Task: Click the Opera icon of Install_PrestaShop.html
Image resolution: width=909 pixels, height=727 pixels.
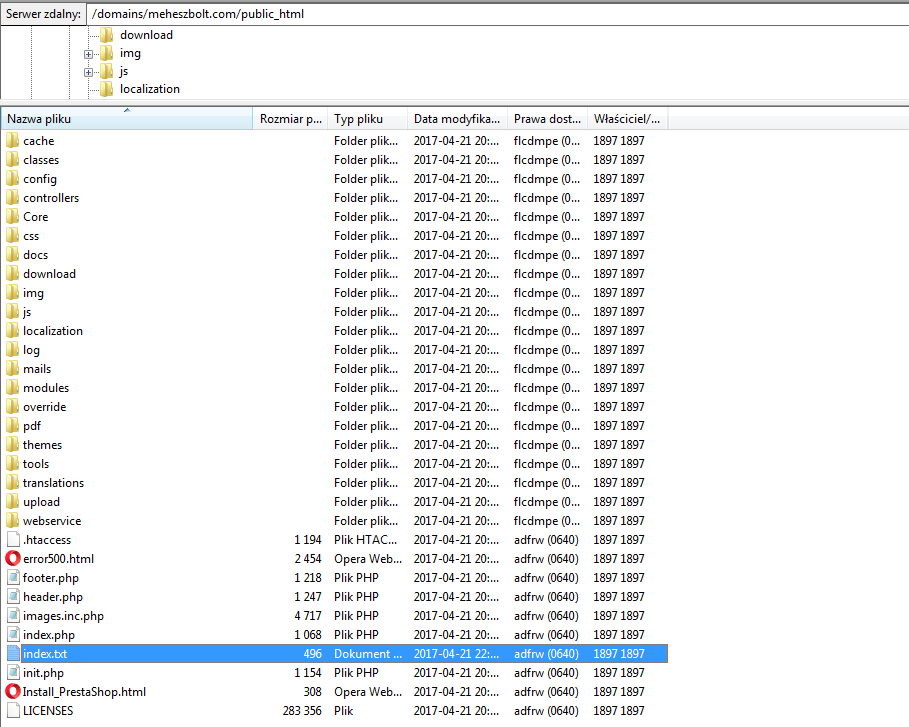Action: (x=13, y=692)
